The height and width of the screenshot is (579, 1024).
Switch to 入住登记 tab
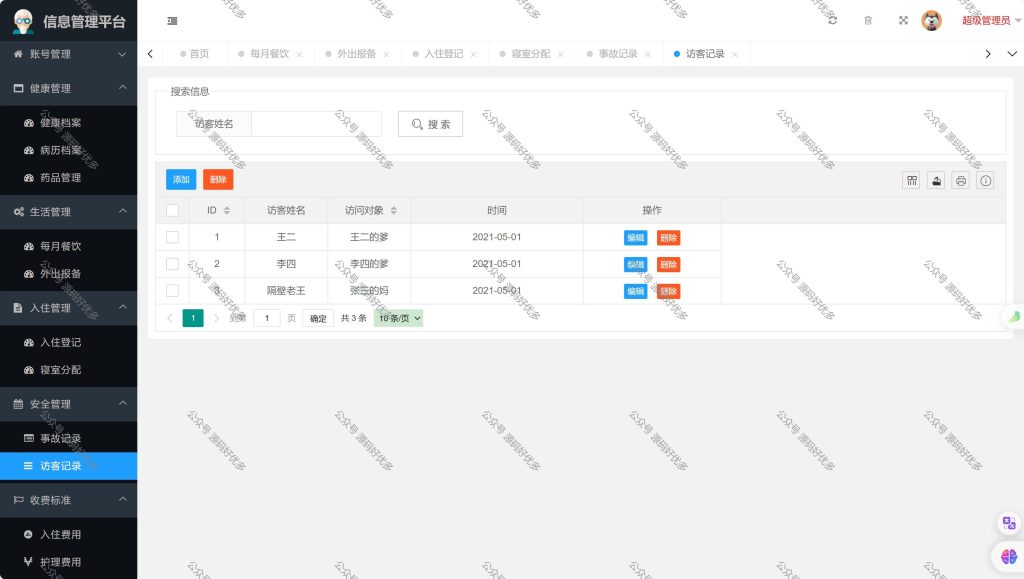[x=443, y=54]
